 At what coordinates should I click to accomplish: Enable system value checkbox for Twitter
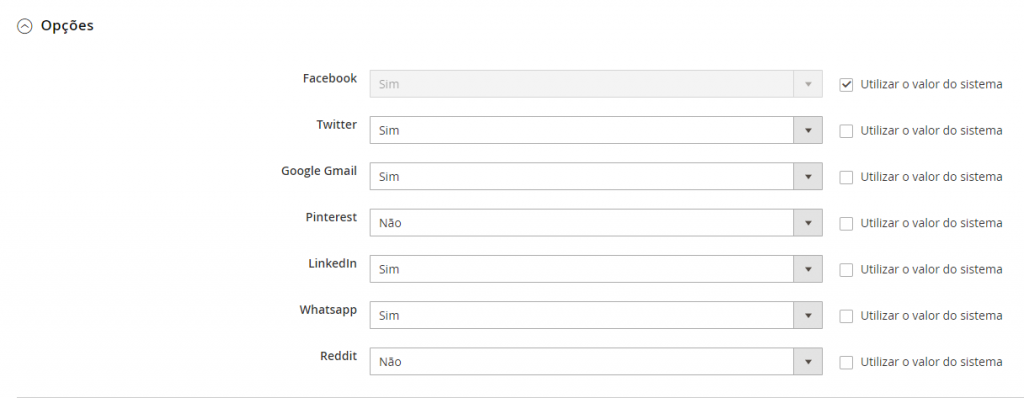coord(846,131)
